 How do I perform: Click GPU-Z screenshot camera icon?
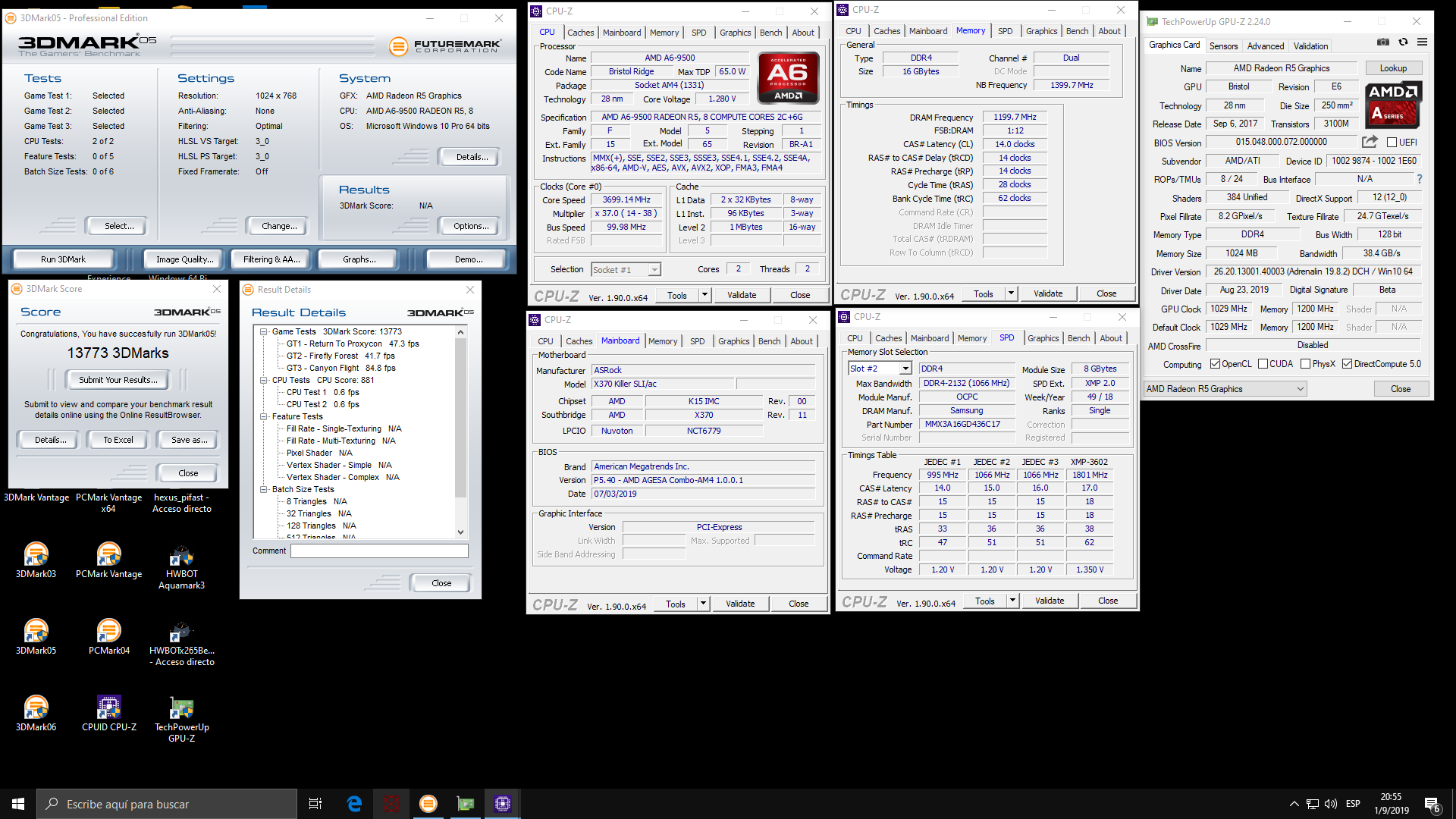coord(1383,42)
